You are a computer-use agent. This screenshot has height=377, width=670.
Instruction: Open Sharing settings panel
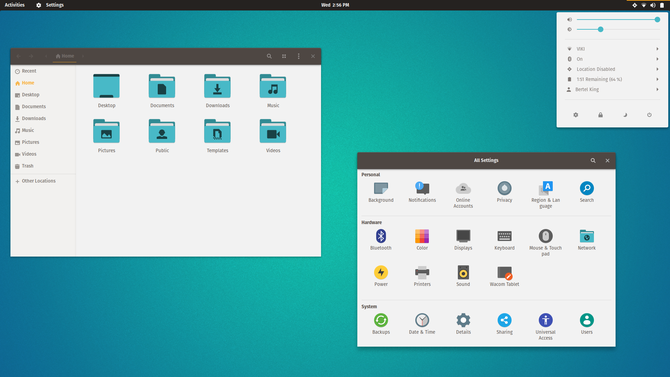504,324
